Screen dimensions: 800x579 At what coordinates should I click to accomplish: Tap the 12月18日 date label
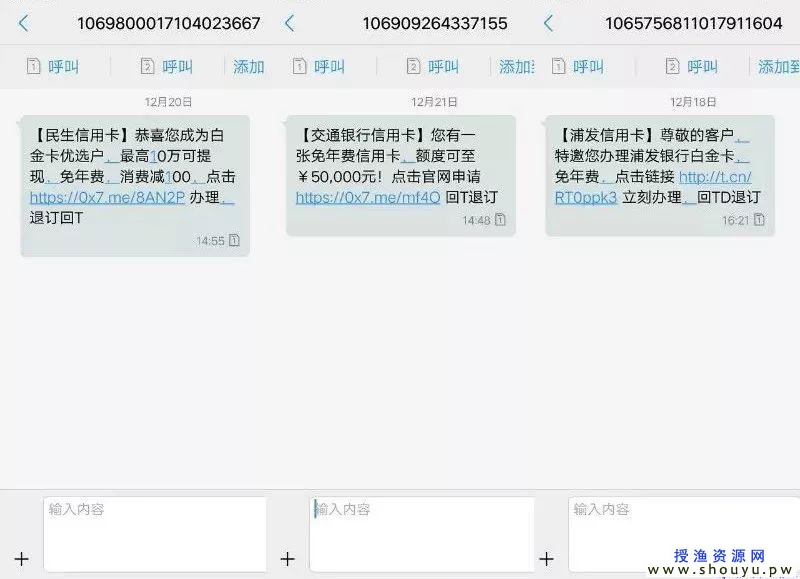click(693, 102)
